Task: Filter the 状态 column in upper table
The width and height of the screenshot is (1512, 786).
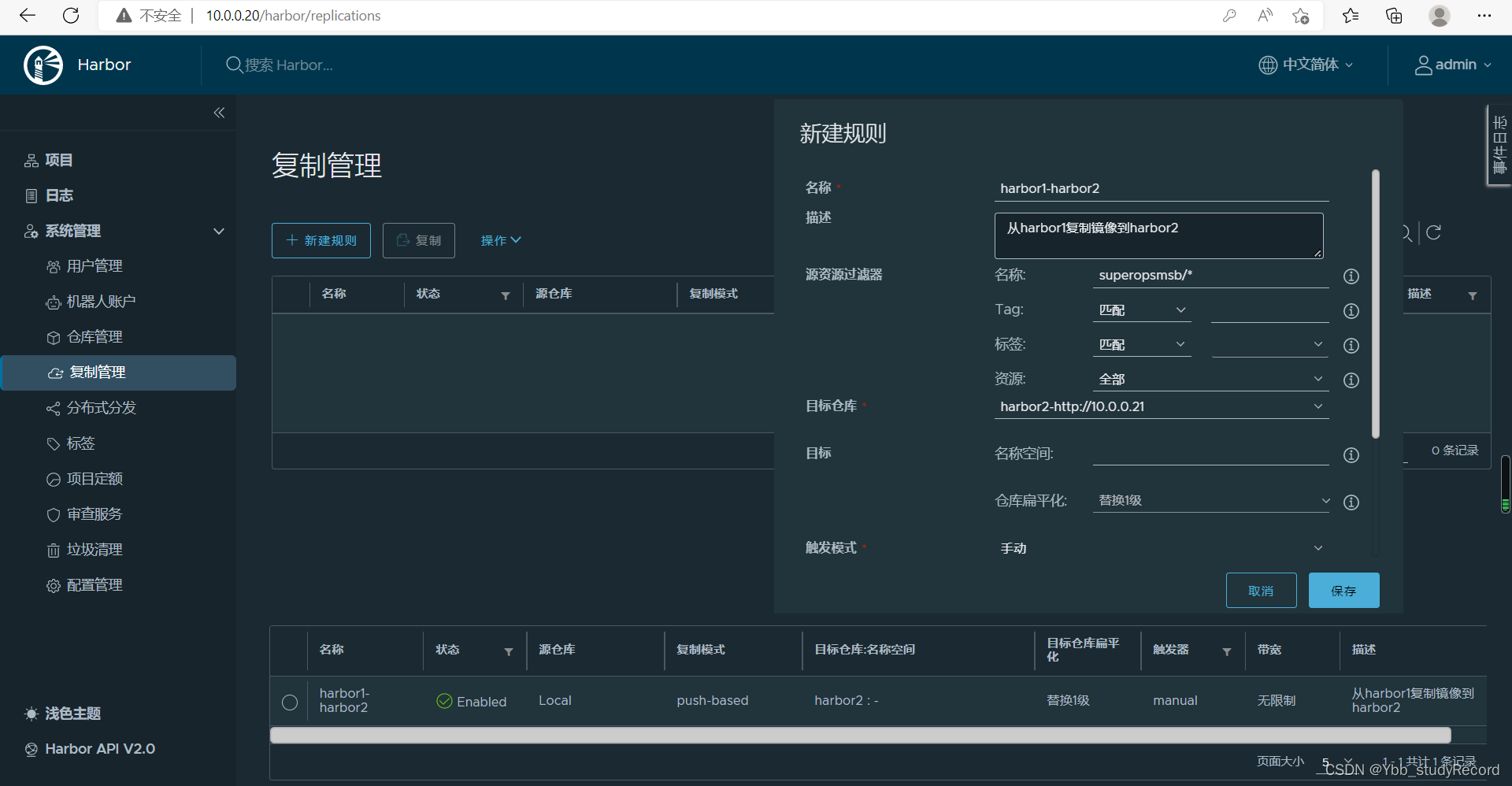Action: click(x=506, y=295)
